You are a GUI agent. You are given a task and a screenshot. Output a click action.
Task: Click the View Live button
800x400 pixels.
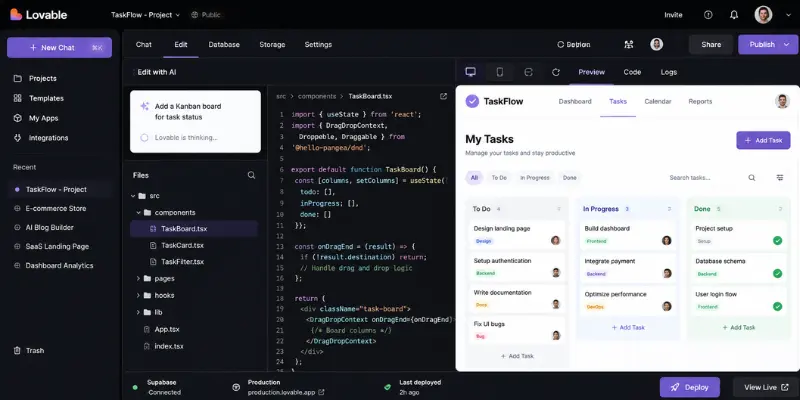pos(766,387)
